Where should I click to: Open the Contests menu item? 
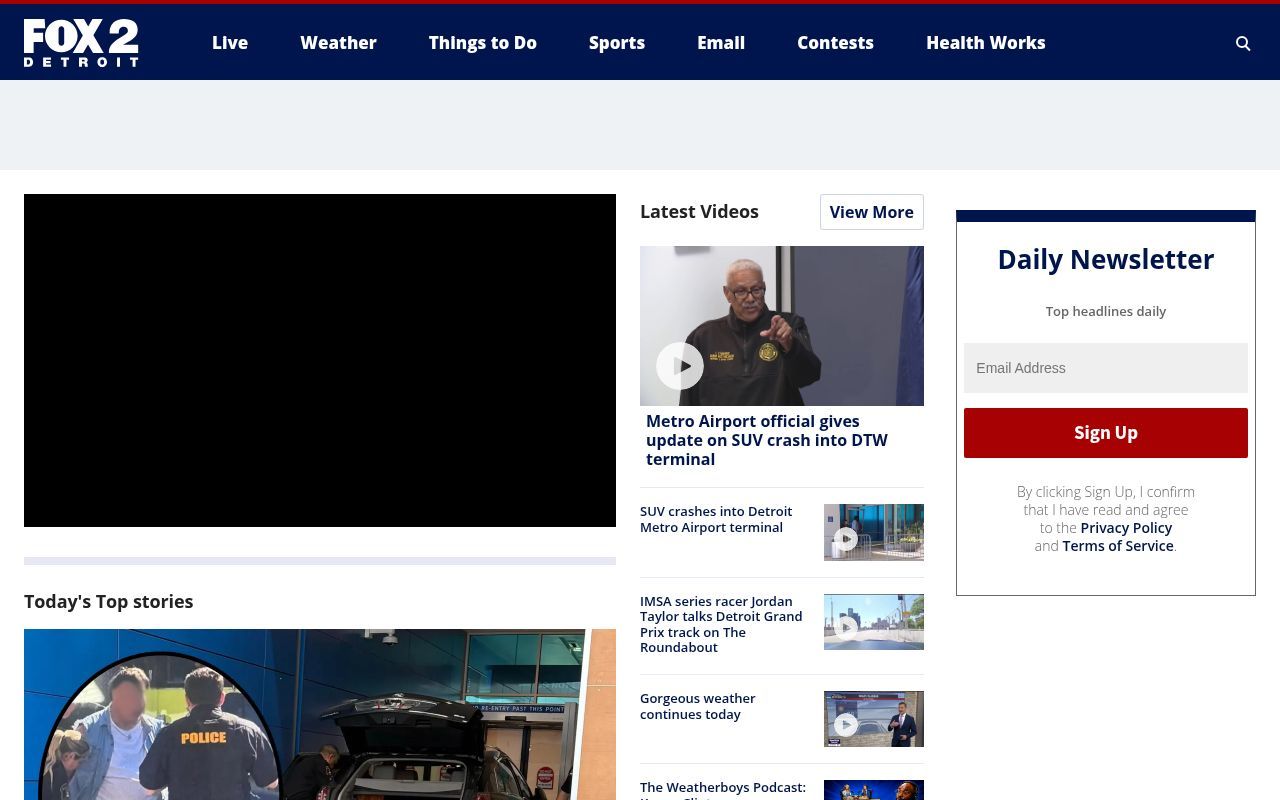[835, 43]
